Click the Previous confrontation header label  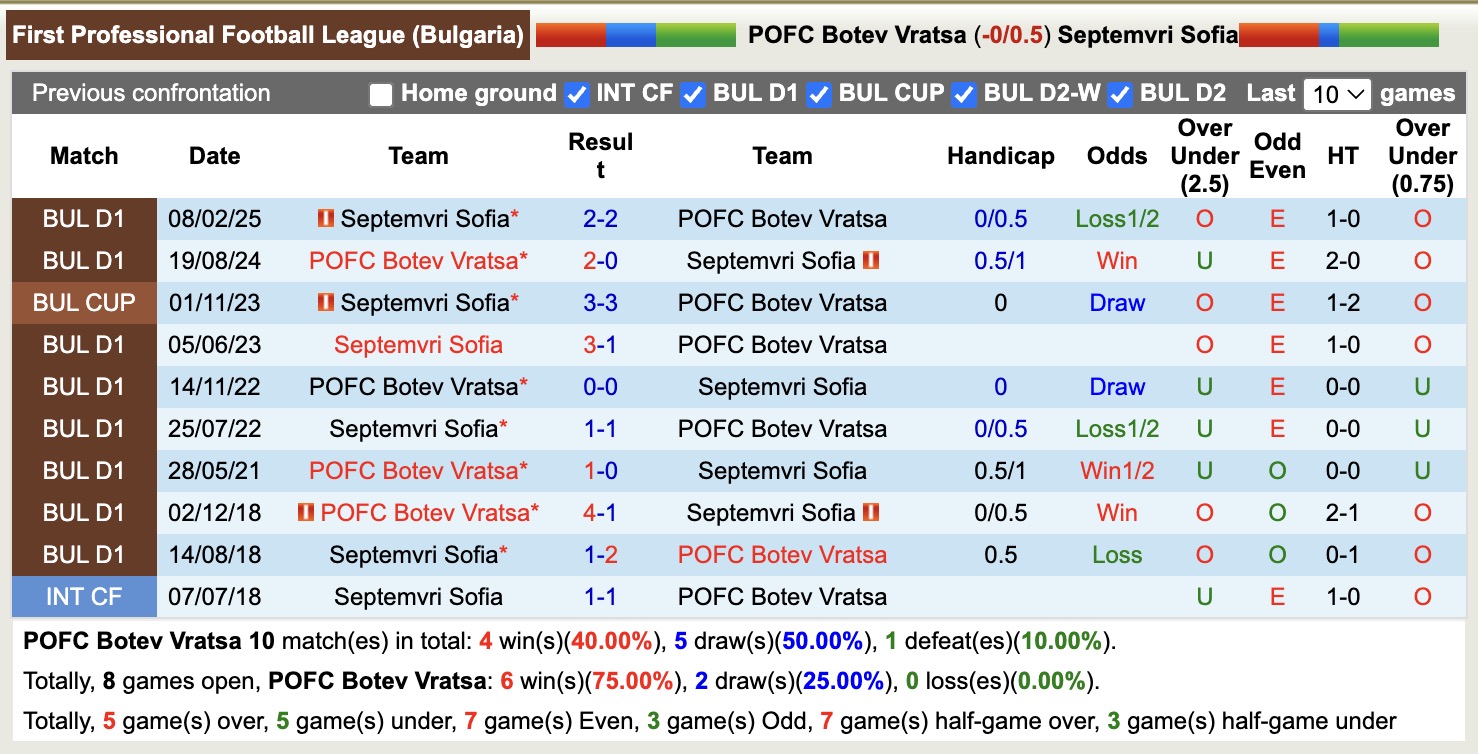(x=151, y=93)
